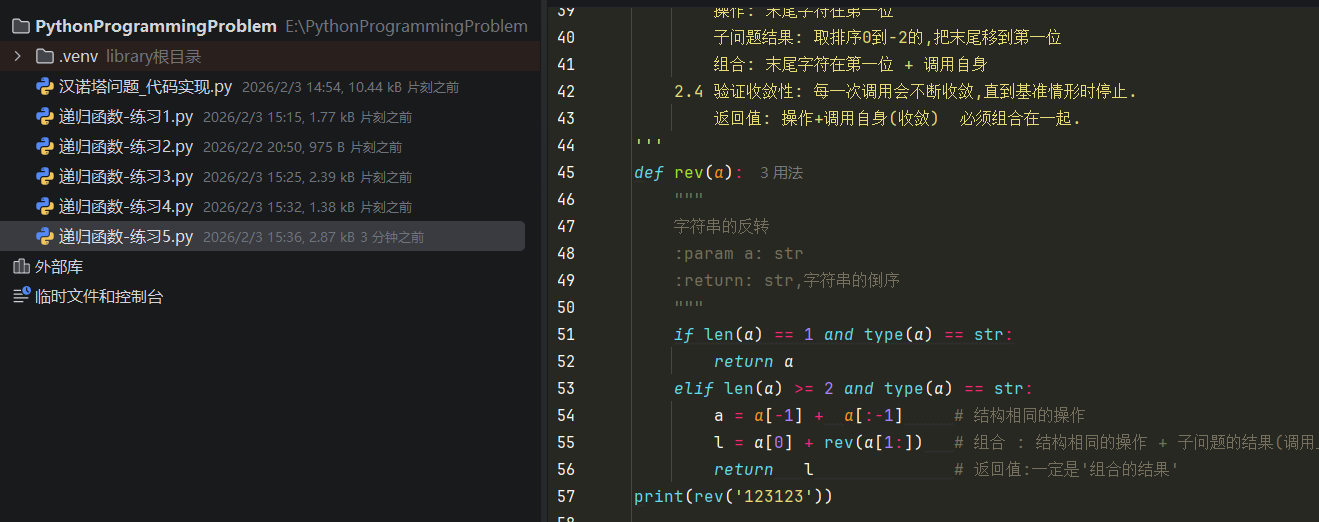Click the 'return l' statement on line 56
This screenshot has height=522, width=1319.
(763, 469)
